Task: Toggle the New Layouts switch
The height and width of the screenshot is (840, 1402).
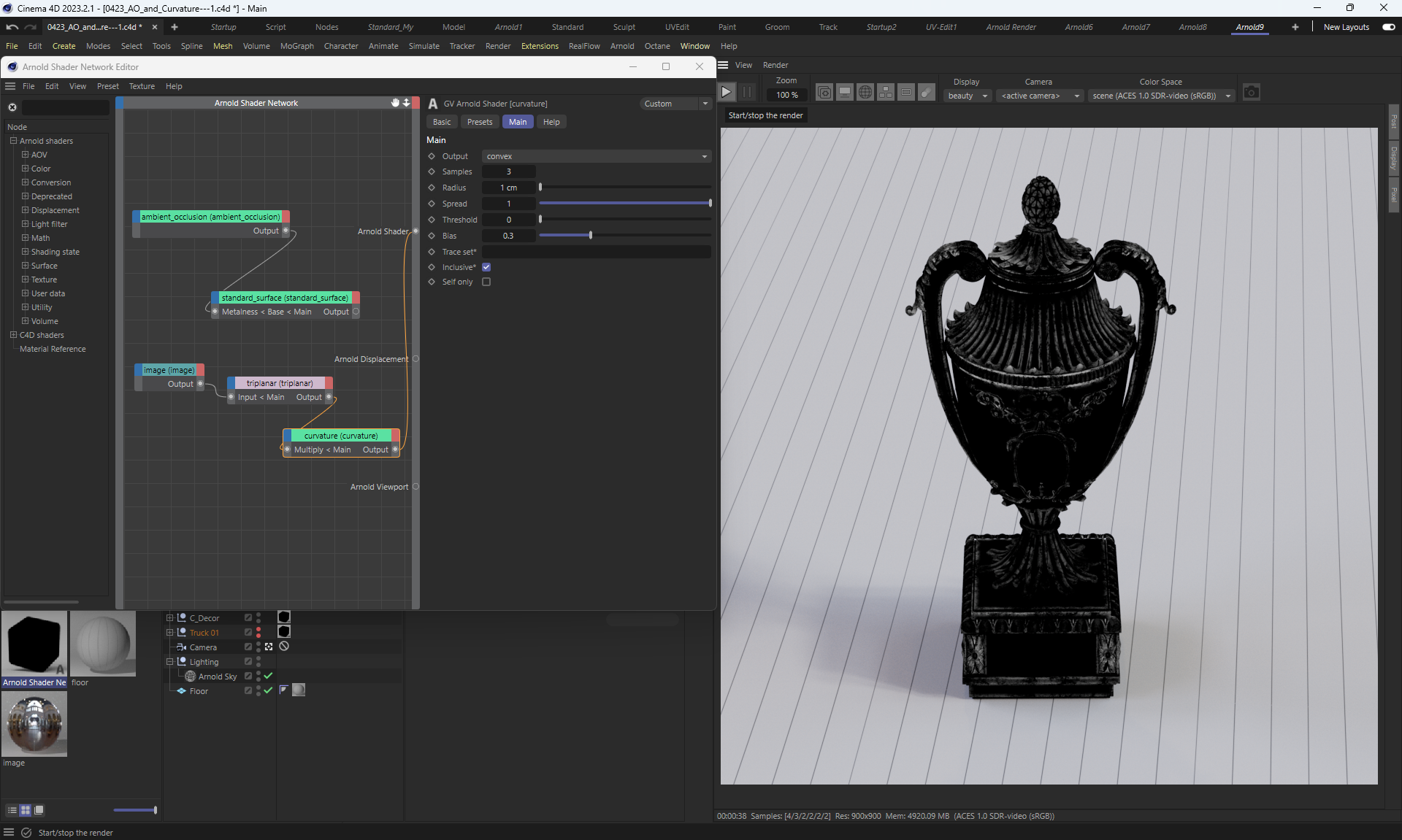Action: click(1388, 27)
